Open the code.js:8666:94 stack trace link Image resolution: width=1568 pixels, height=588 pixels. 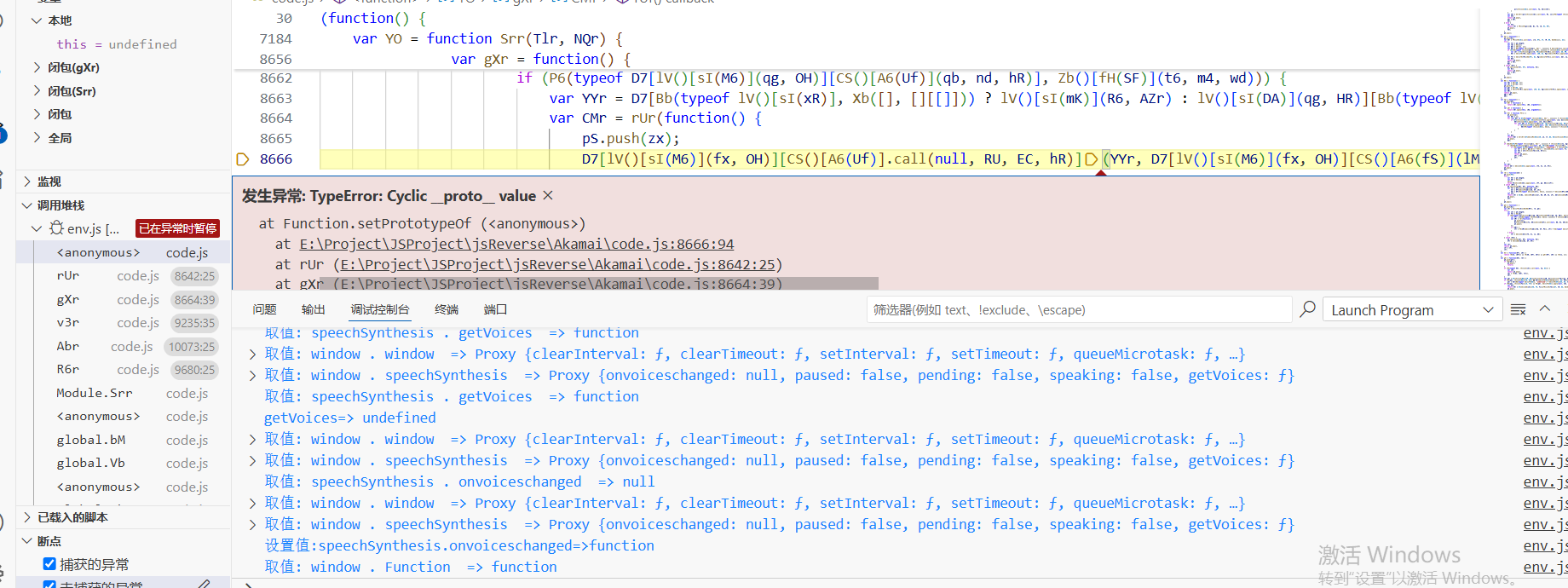[x=516, y=244]
